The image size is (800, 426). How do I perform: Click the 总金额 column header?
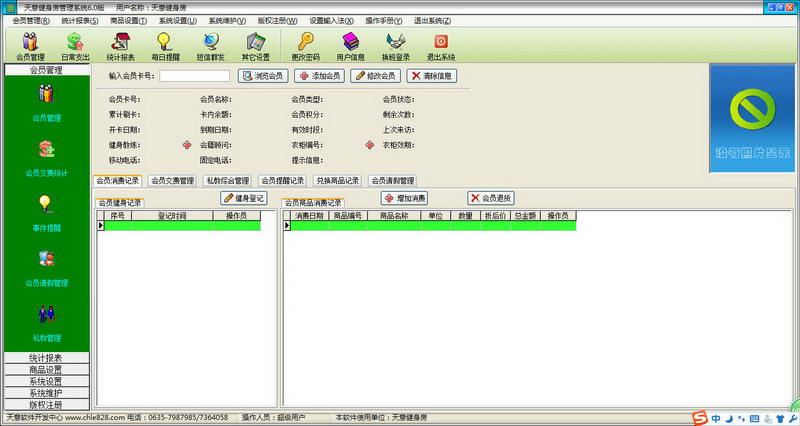(x=525, y=216)
